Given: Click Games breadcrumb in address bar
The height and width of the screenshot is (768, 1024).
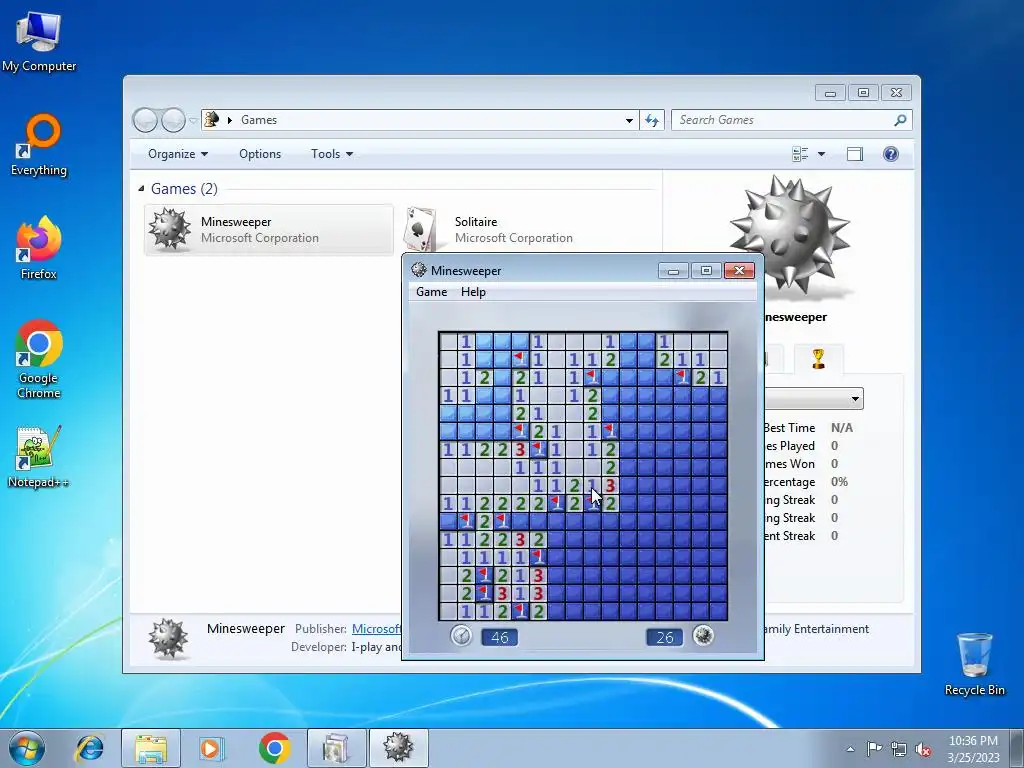Looking at the screenshot, I should click(259, 120).
